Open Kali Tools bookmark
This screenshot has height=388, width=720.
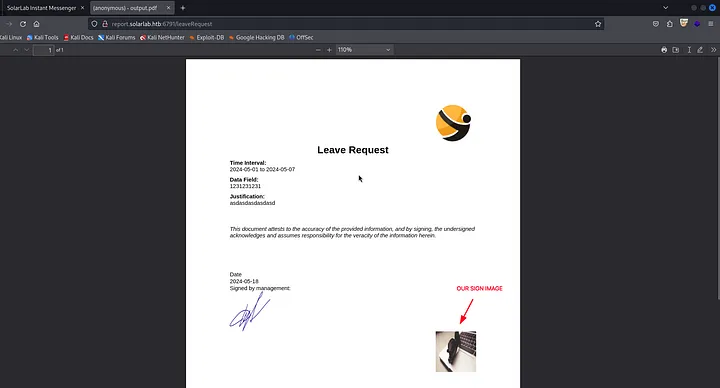click(x=43, y=38)
